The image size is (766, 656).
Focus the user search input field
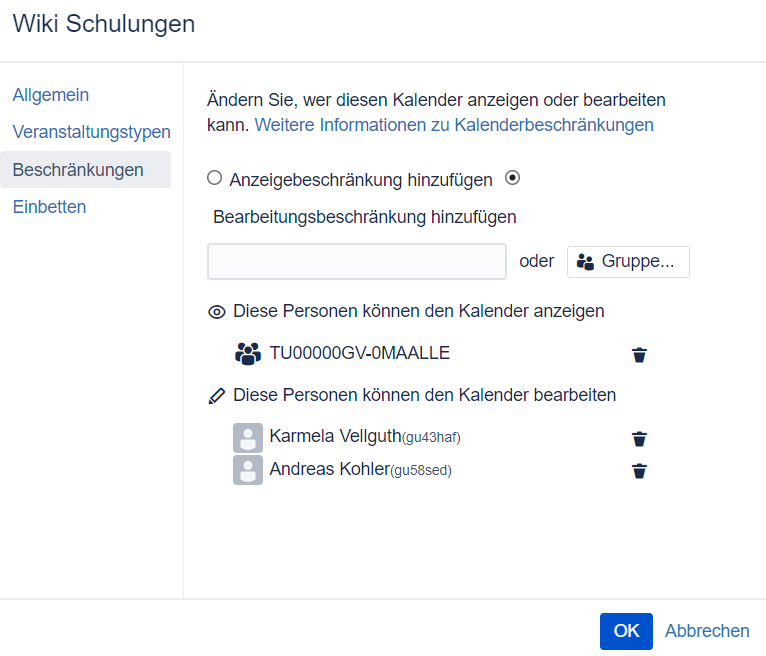[x=357, y=262]
